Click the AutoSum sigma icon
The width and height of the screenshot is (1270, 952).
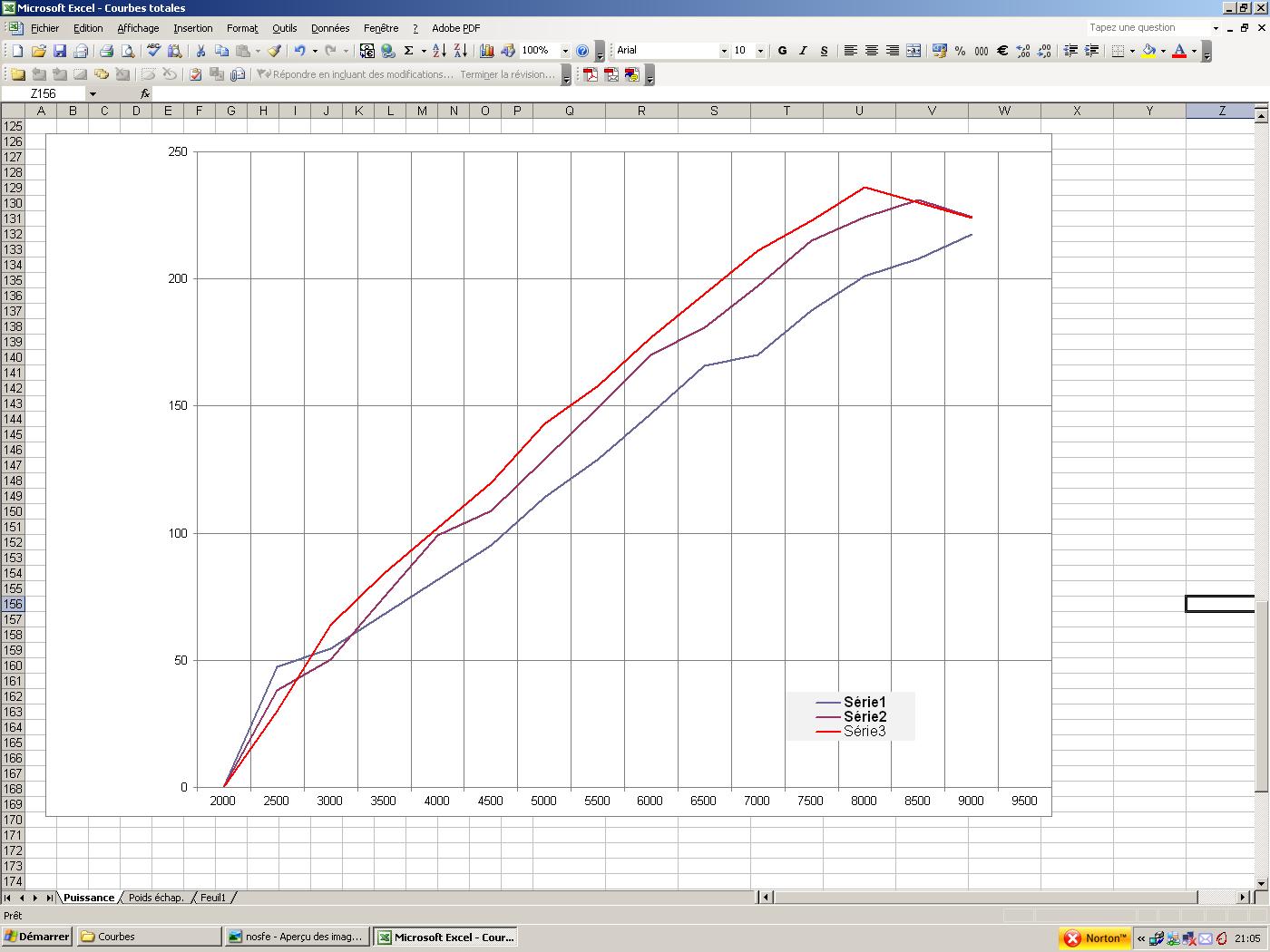pos(409,51)
